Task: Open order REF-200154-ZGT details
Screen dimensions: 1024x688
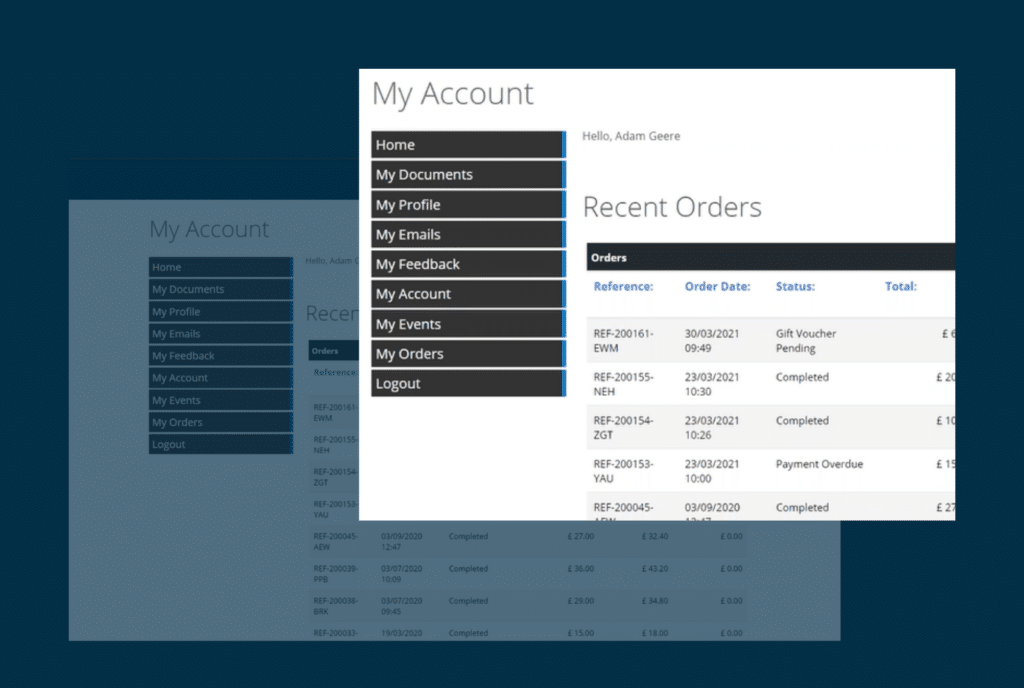Action: (625, 427)
